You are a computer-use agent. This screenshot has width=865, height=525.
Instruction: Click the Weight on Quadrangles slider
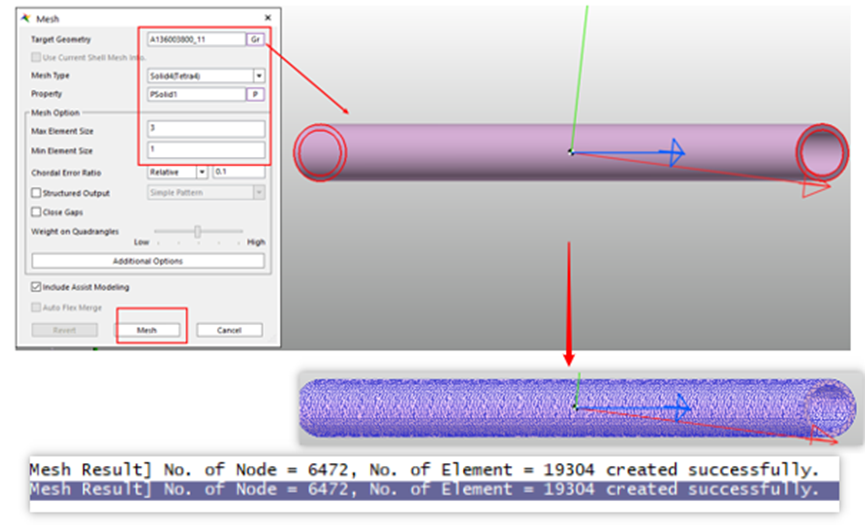[198, 232]
